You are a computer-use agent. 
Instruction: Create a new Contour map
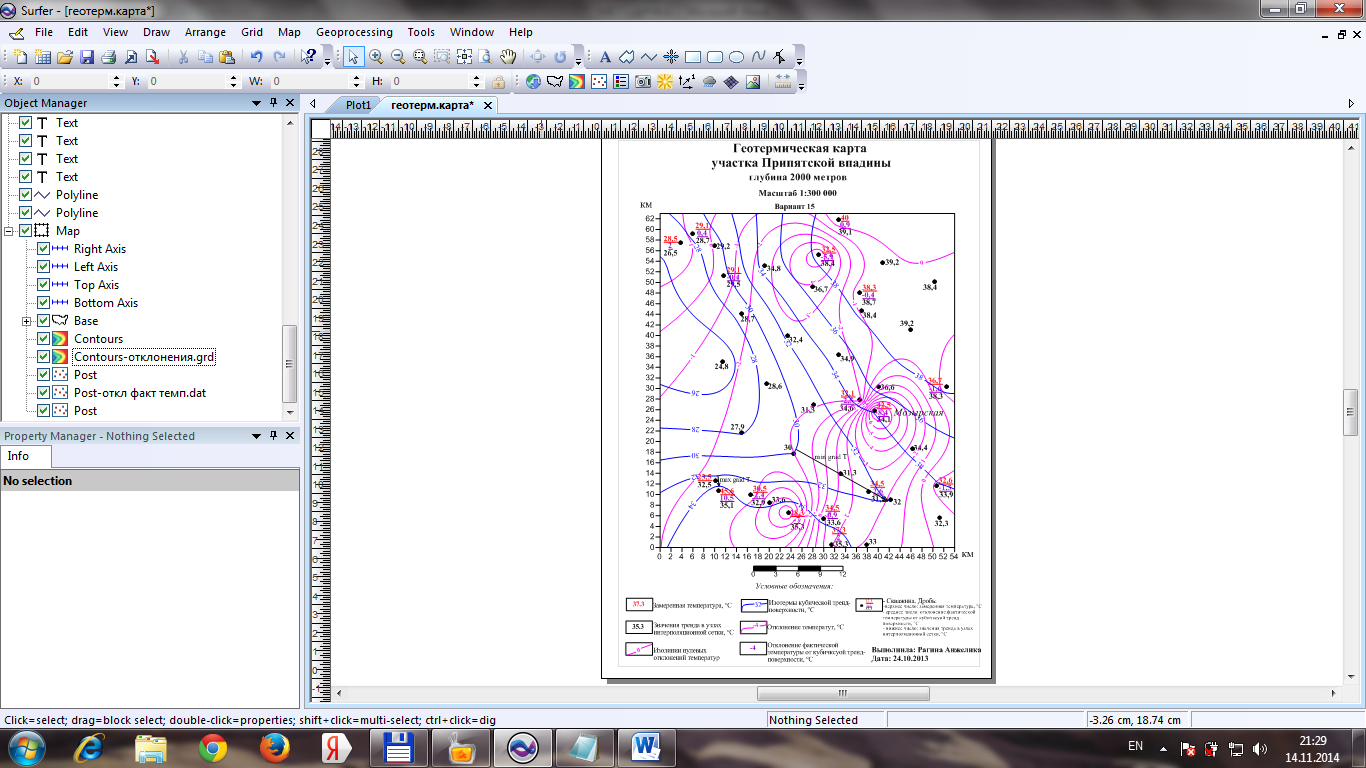click(577, 82)
